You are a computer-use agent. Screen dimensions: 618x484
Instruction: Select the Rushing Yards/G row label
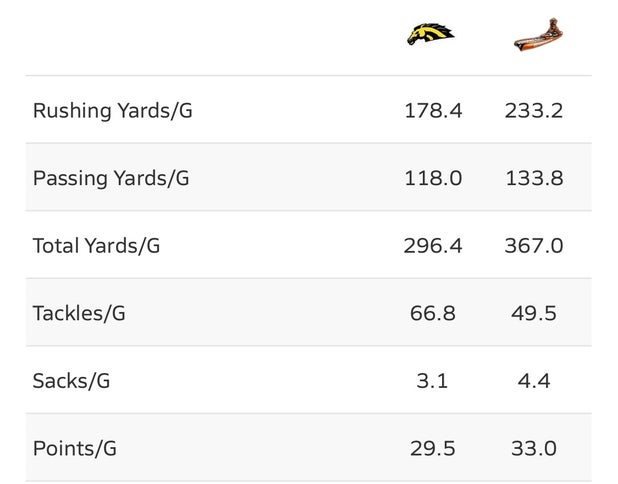point(113,110)
